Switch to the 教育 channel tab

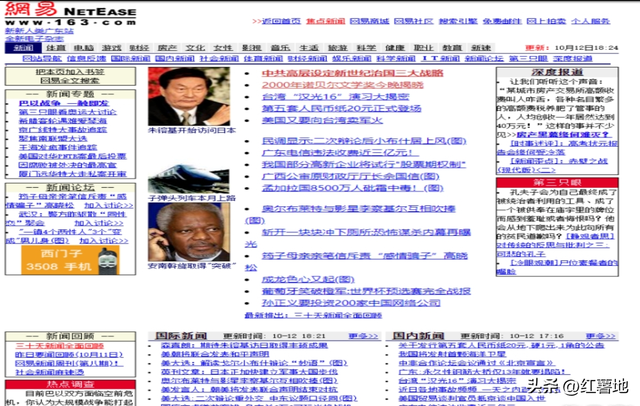(452, 48)
